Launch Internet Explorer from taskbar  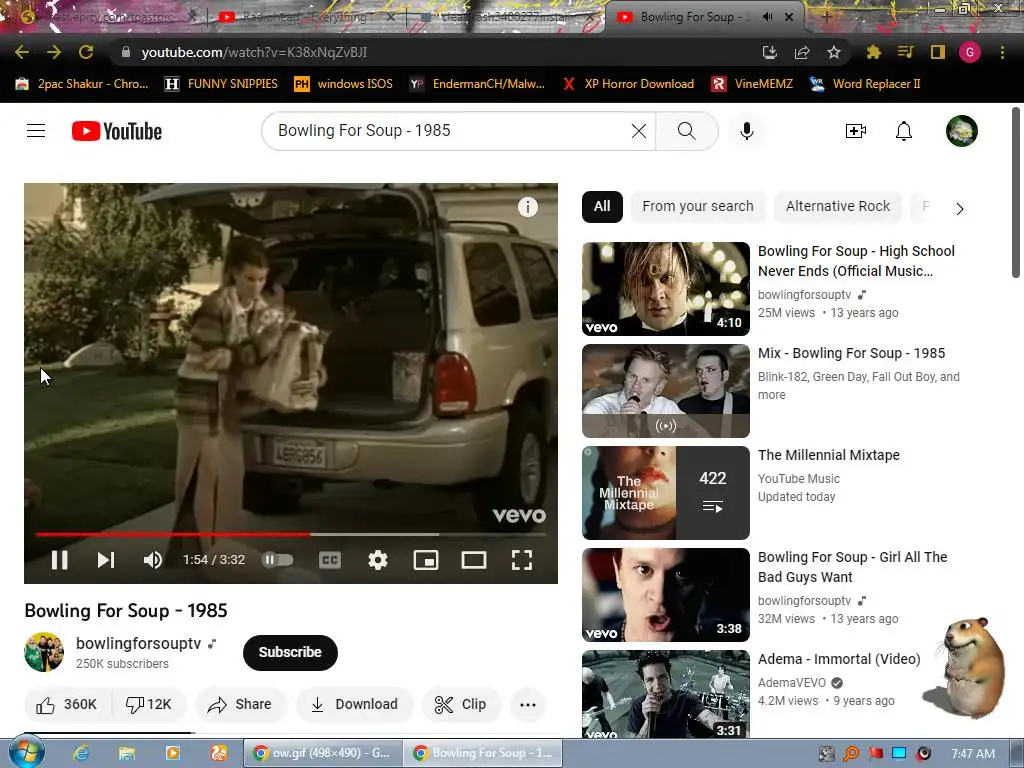pos(81,753)
